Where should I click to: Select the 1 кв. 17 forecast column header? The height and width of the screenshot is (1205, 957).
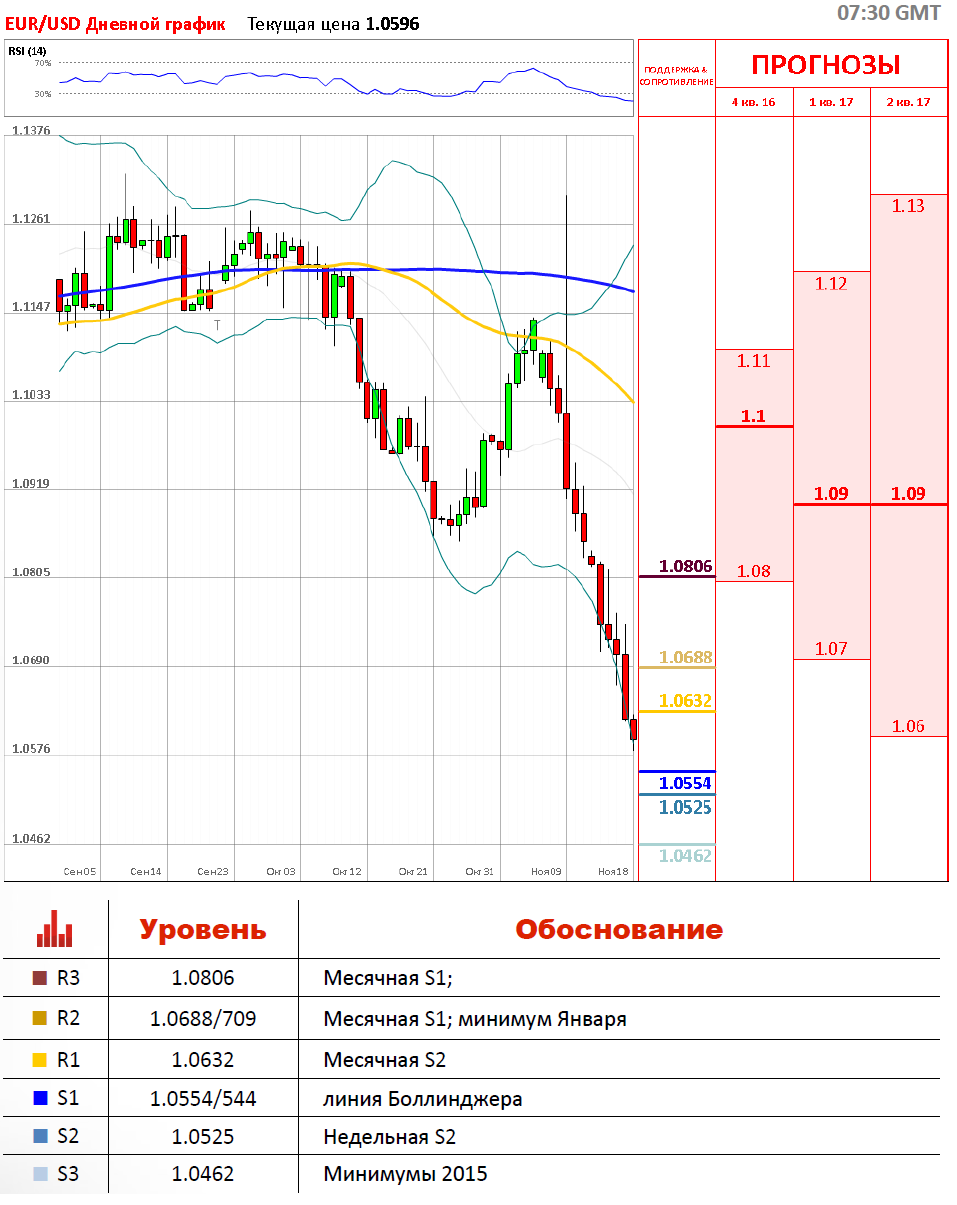(831, 102)
